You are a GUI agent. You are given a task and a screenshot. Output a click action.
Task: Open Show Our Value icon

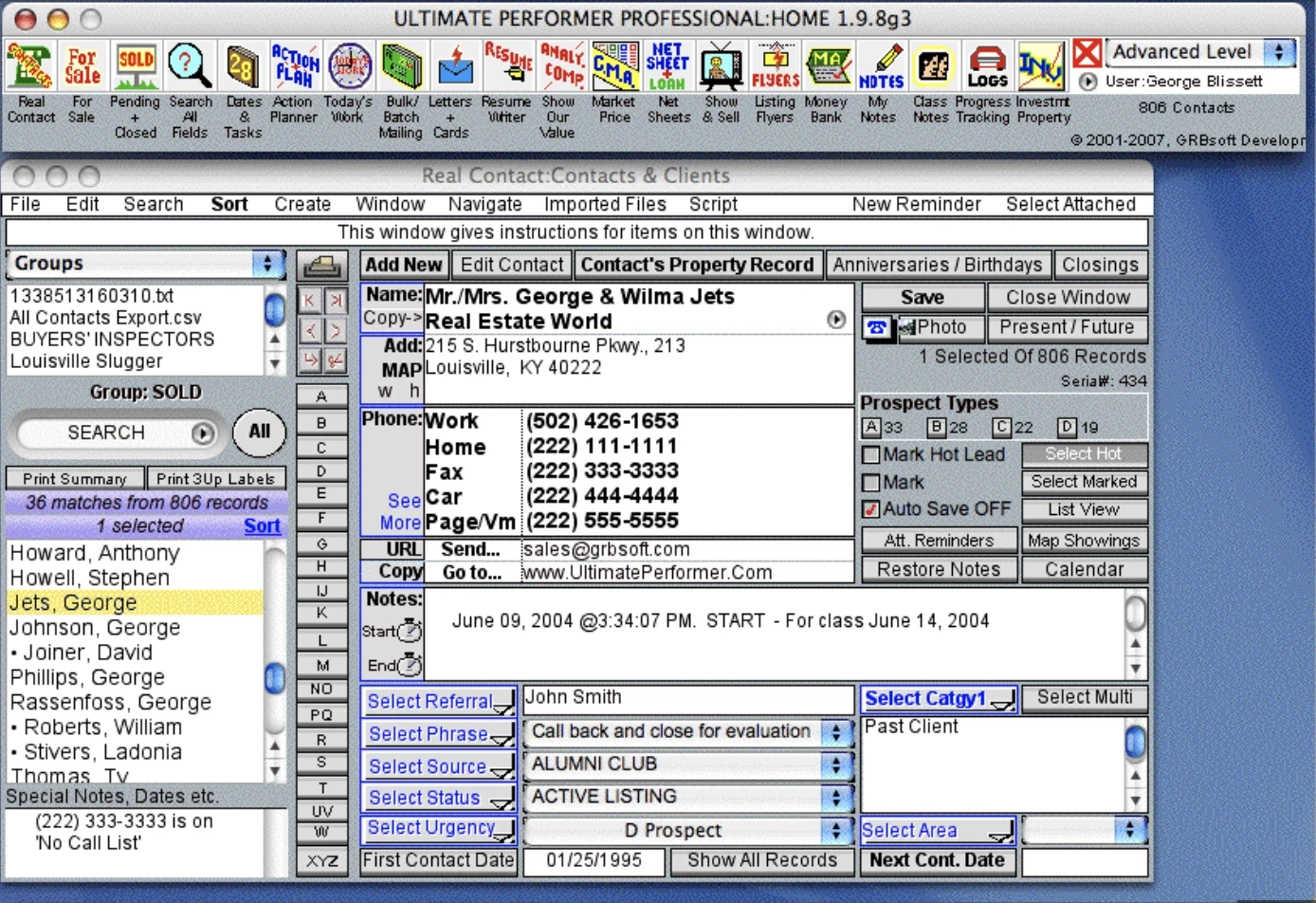tap(561, 66)
